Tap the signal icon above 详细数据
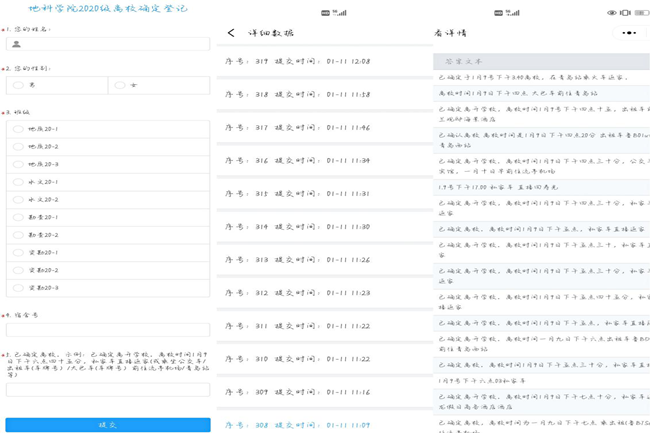650x433 pixels. coord(340,13)
